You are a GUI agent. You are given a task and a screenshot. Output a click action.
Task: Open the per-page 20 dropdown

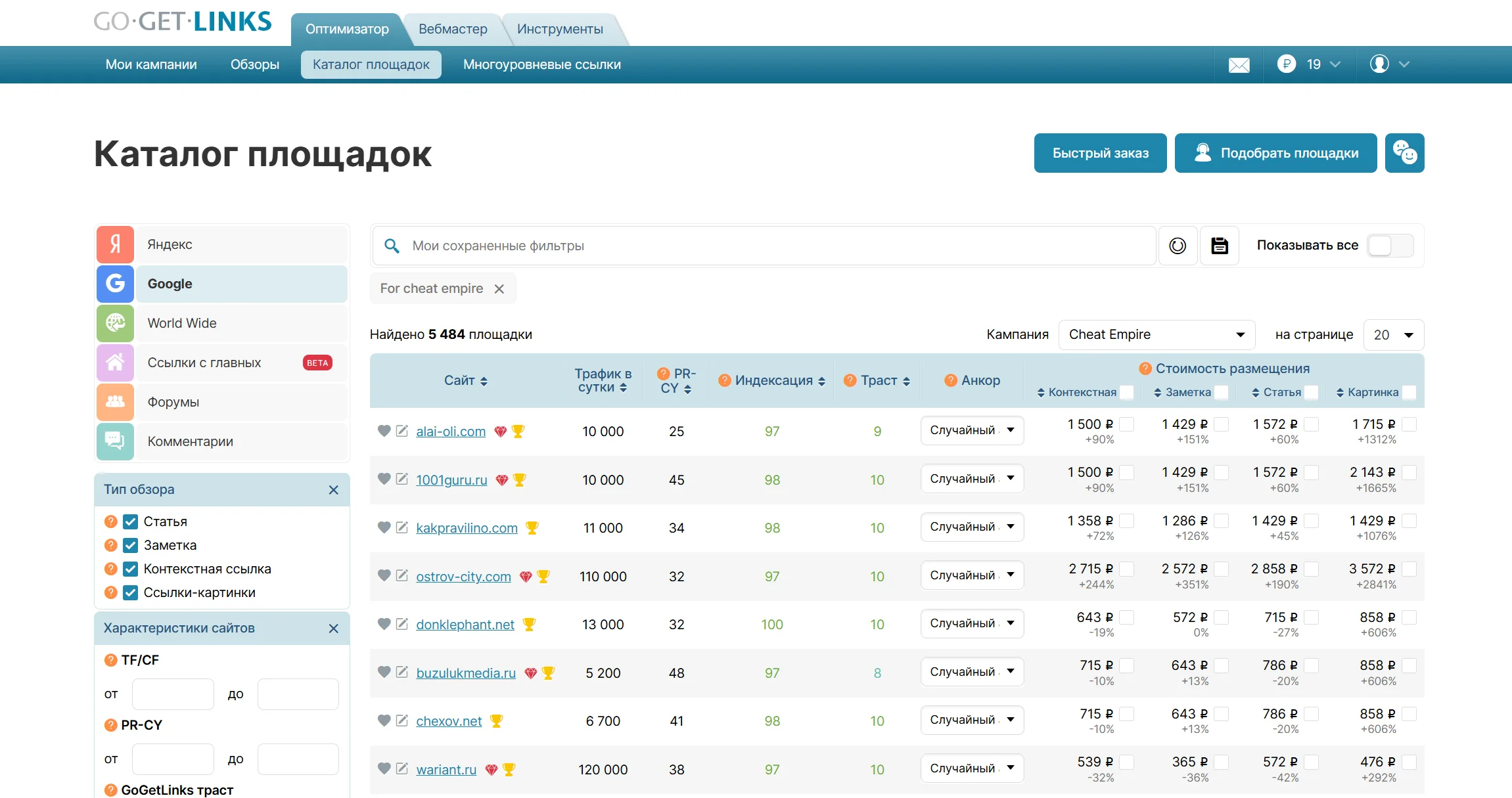[1393, 334]
